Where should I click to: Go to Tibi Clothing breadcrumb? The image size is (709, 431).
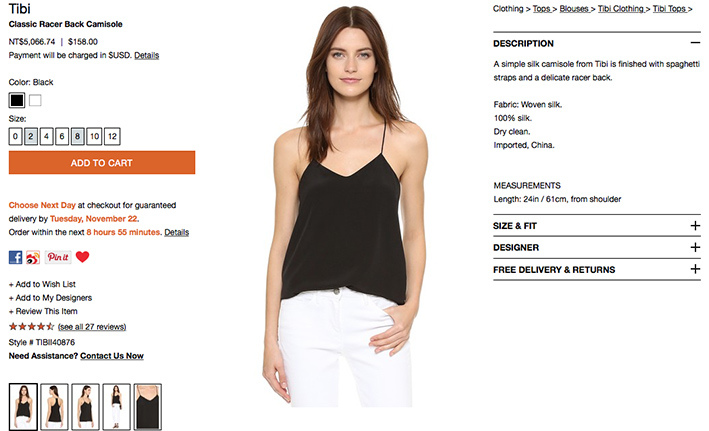click(x=621, y=9)
